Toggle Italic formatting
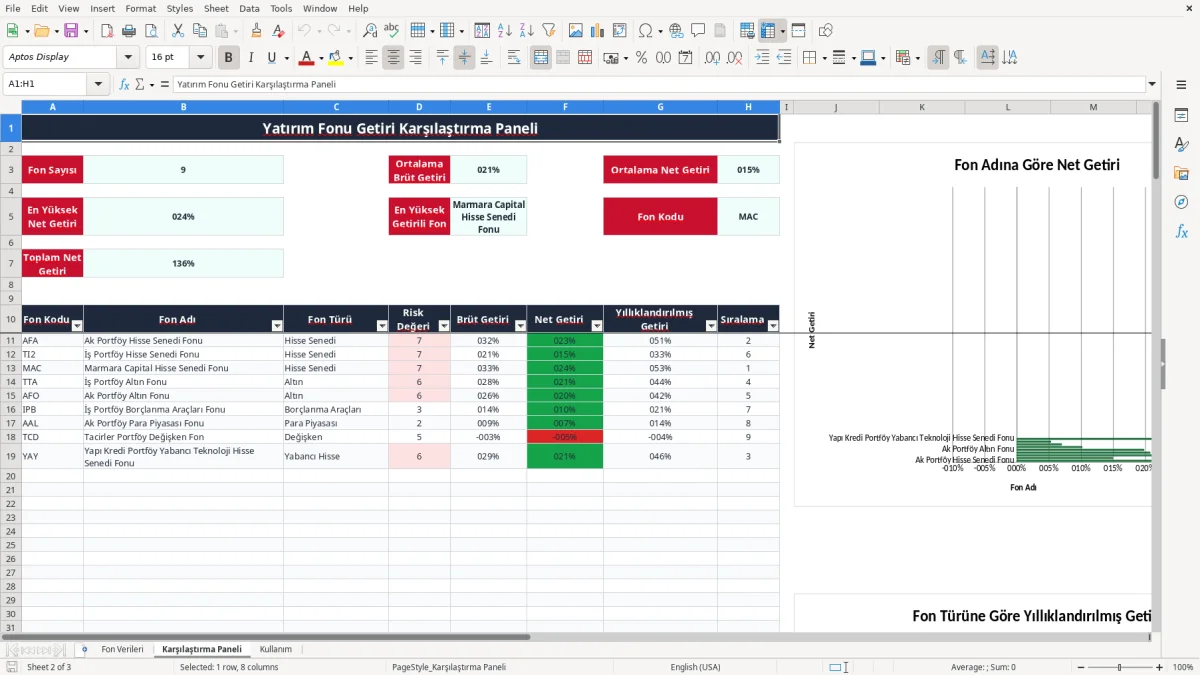The image size is (1200, 675). [251, 58]
